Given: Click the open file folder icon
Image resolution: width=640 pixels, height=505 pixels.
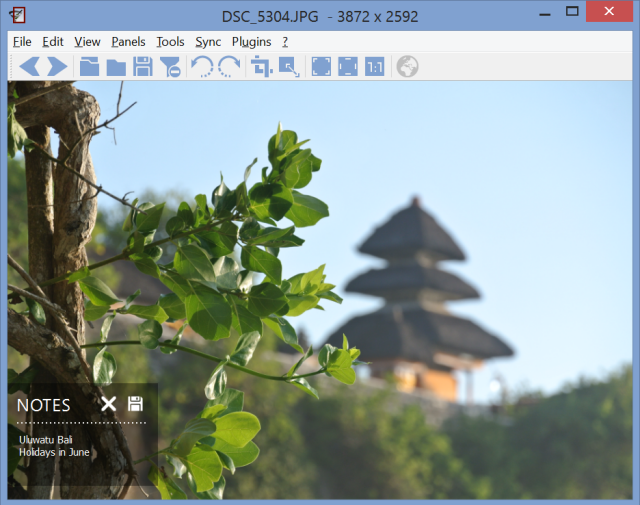Looking at the screenshot, I should tap(90, 66).
